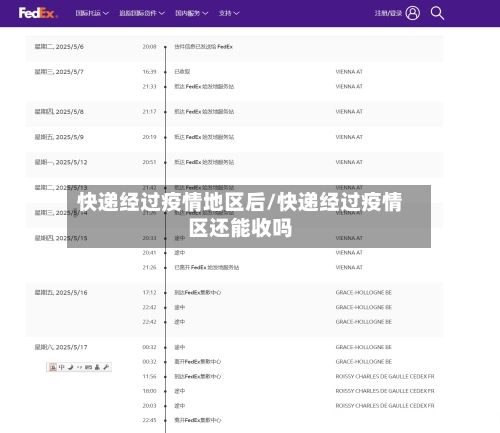Open the user account profile icon
The width and height of the screenshot is (500, 433).
tap(413, 13)
